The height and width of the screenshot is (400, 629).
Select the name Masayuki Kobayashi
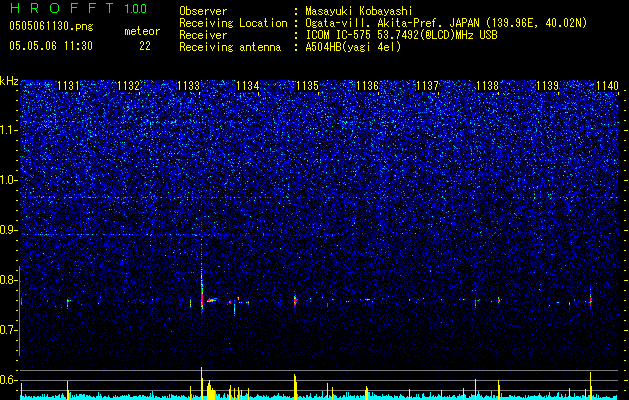(x=359, y=12)
